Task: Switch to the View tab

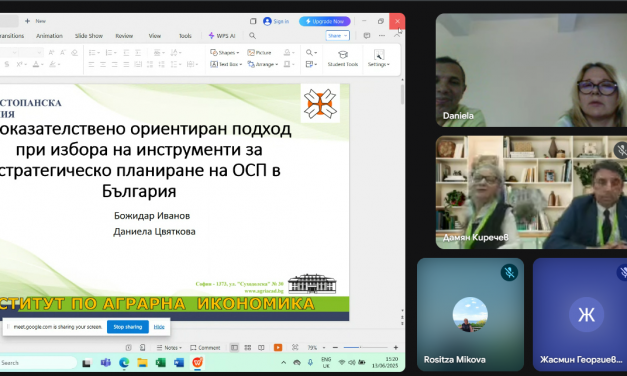Action: 155,36
